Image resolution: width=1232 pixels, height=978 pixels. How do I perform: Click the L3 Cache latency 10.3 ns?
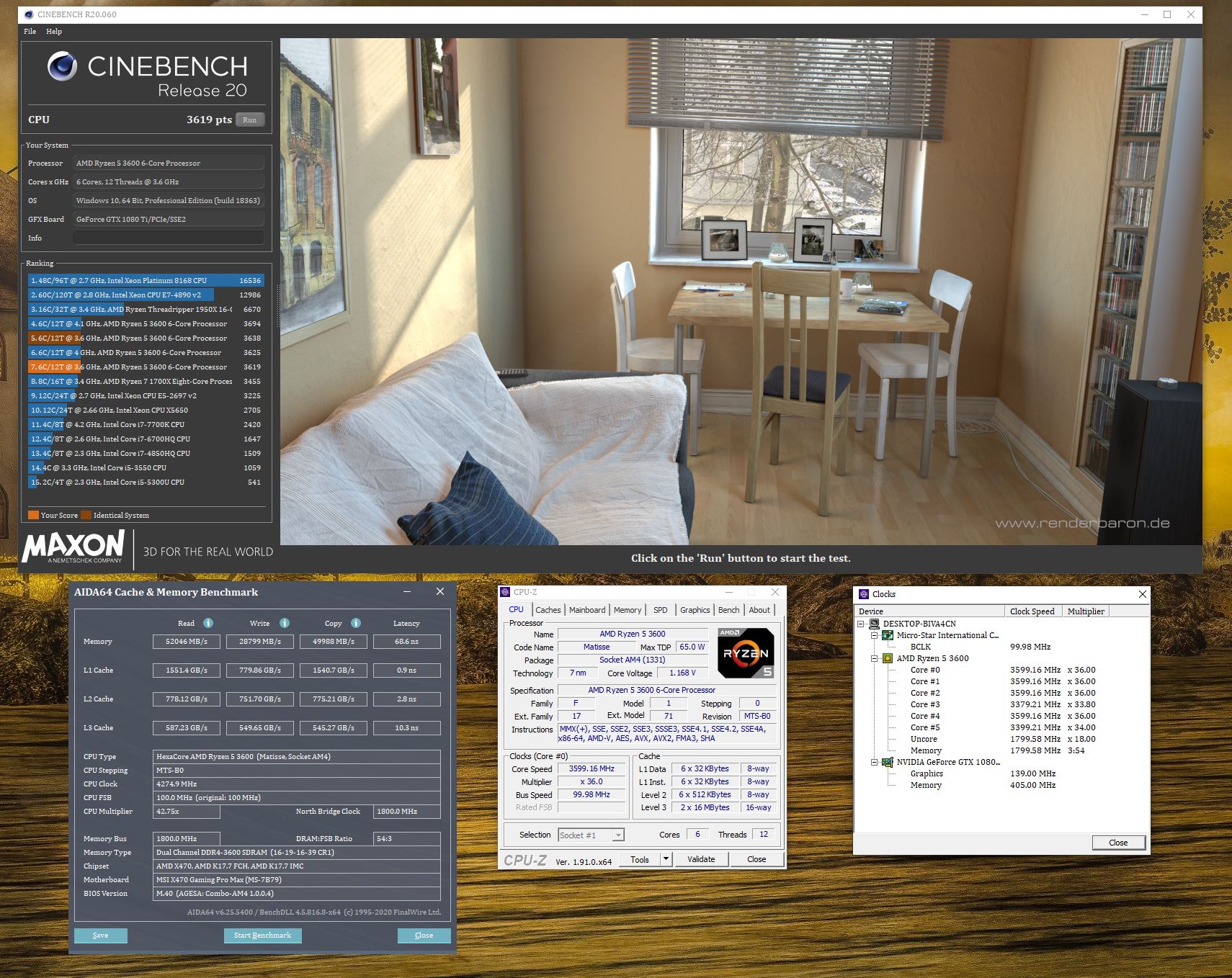pos(406,727)
